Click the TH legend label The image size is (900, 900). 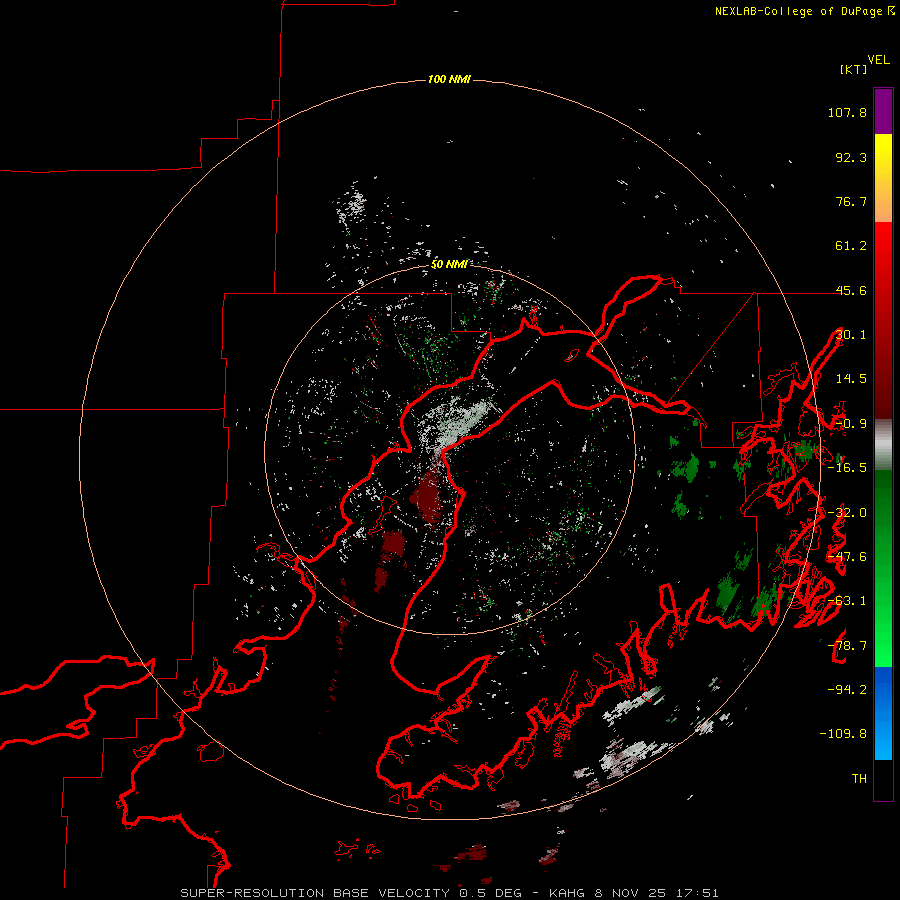(x=859, y=779)
